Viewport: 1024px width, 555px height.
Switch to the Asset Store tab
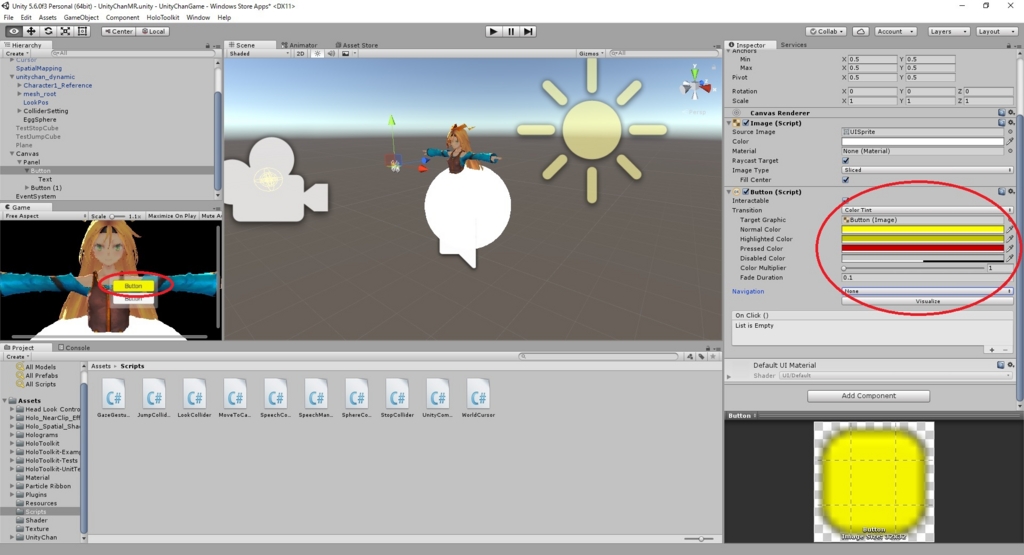[357, 45]
